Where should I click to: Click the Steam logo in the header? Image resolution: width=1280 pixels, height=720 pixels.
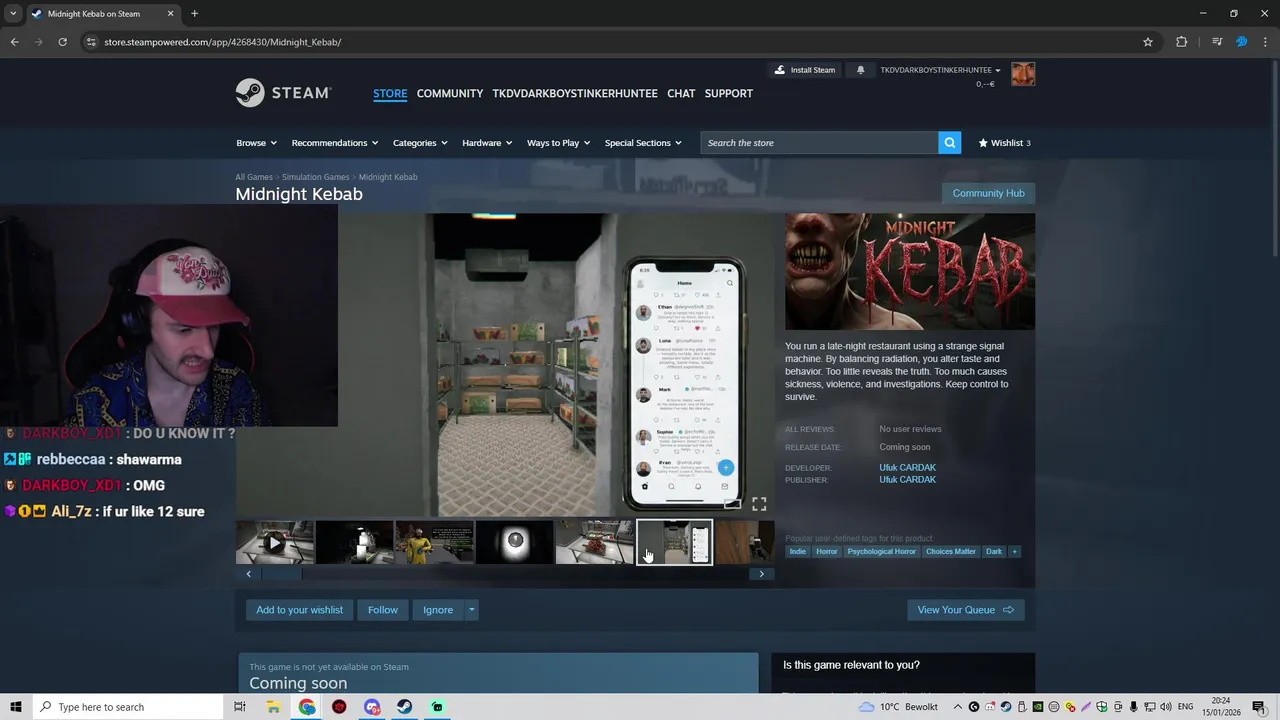click(283, 93)
